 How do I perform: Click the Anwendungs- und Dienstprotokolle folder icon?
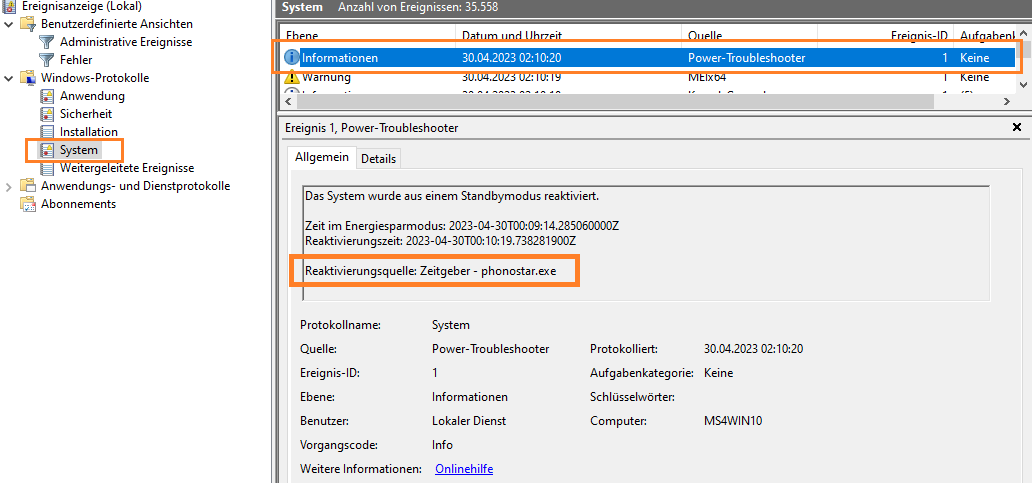click(x=28, y=186)
